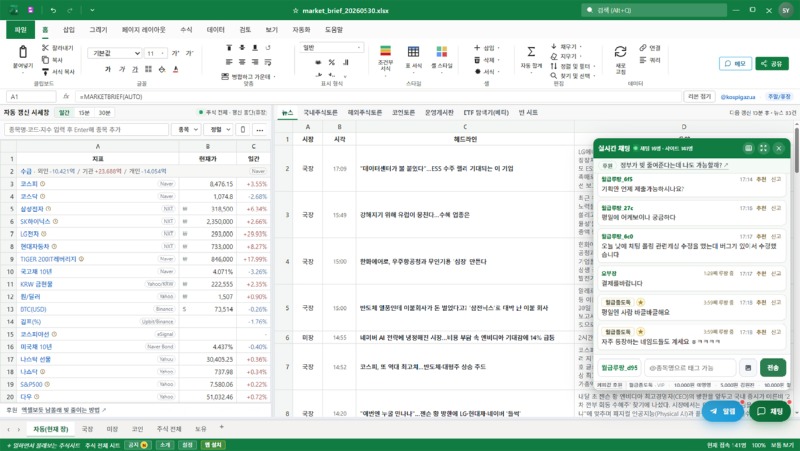
Task: Switch to the 수식 ribbon tab
Action: 186,30
